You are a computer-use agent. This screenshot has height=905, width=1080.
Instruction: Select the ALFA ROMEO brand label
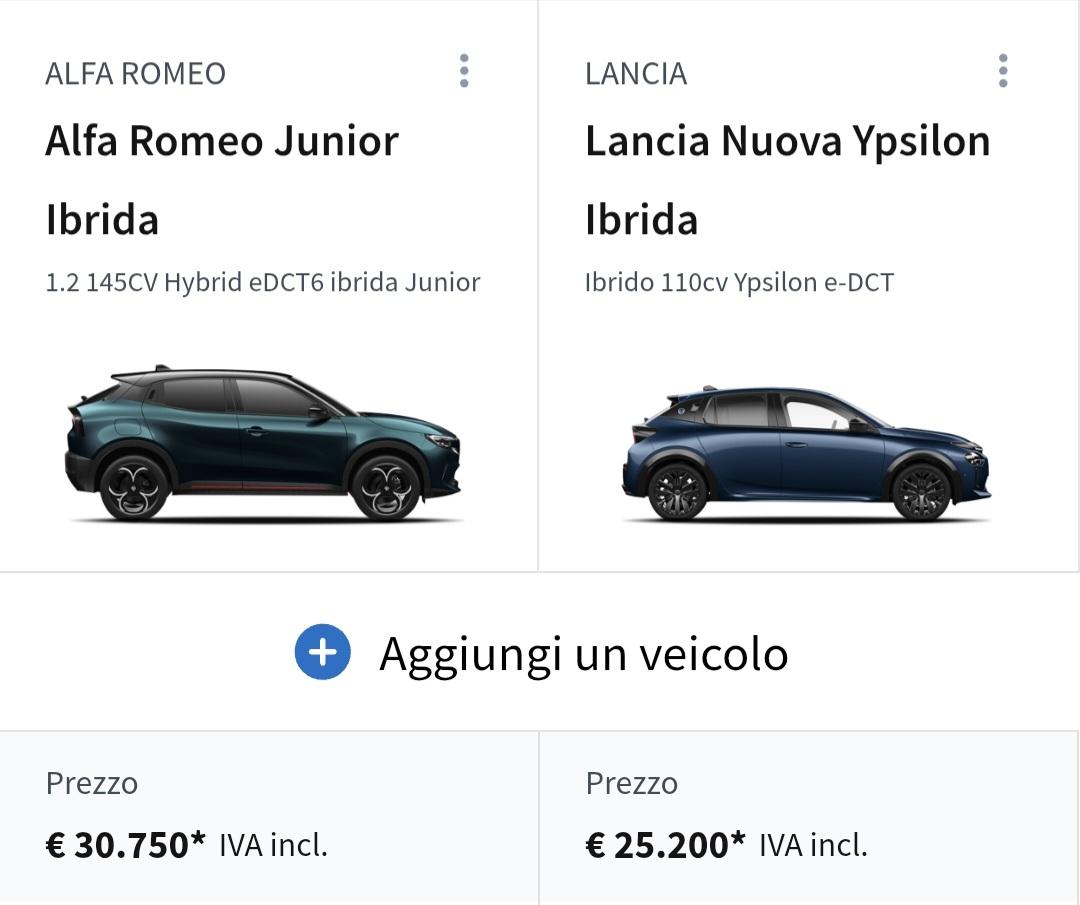click(135, 73)
